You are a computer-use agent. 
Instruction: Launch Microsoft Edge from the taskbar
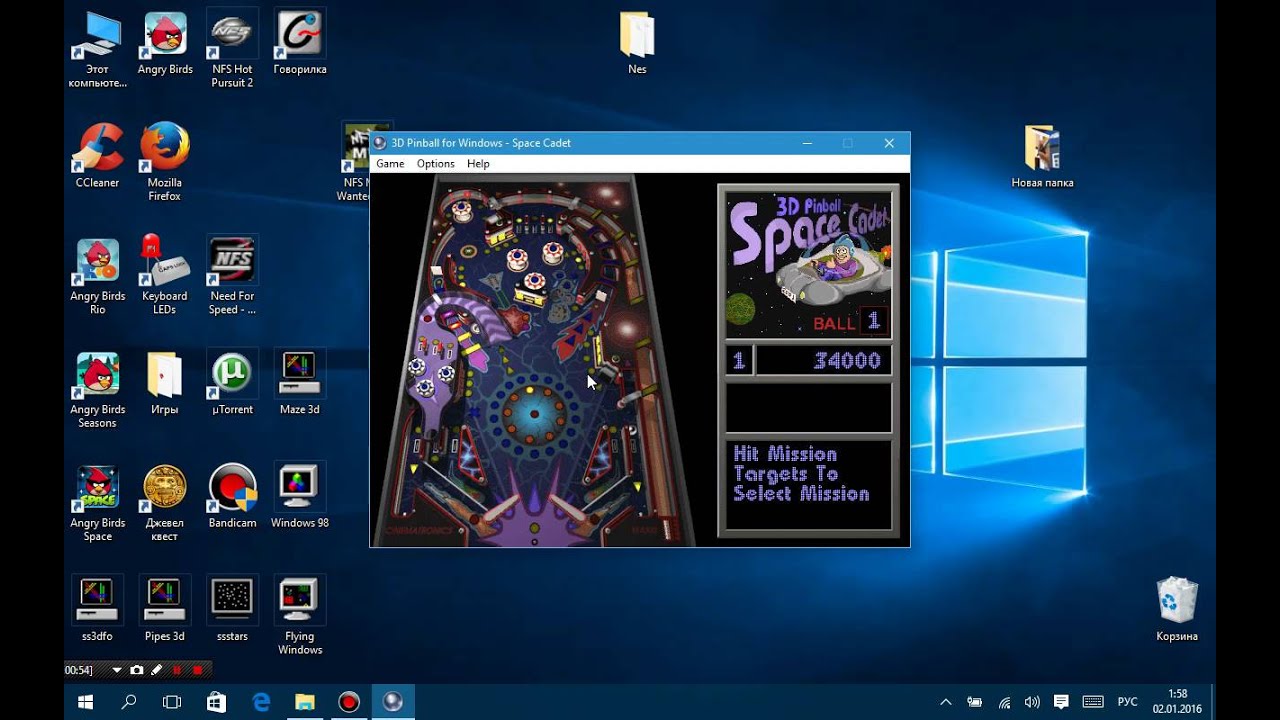(x=261, y=702)
